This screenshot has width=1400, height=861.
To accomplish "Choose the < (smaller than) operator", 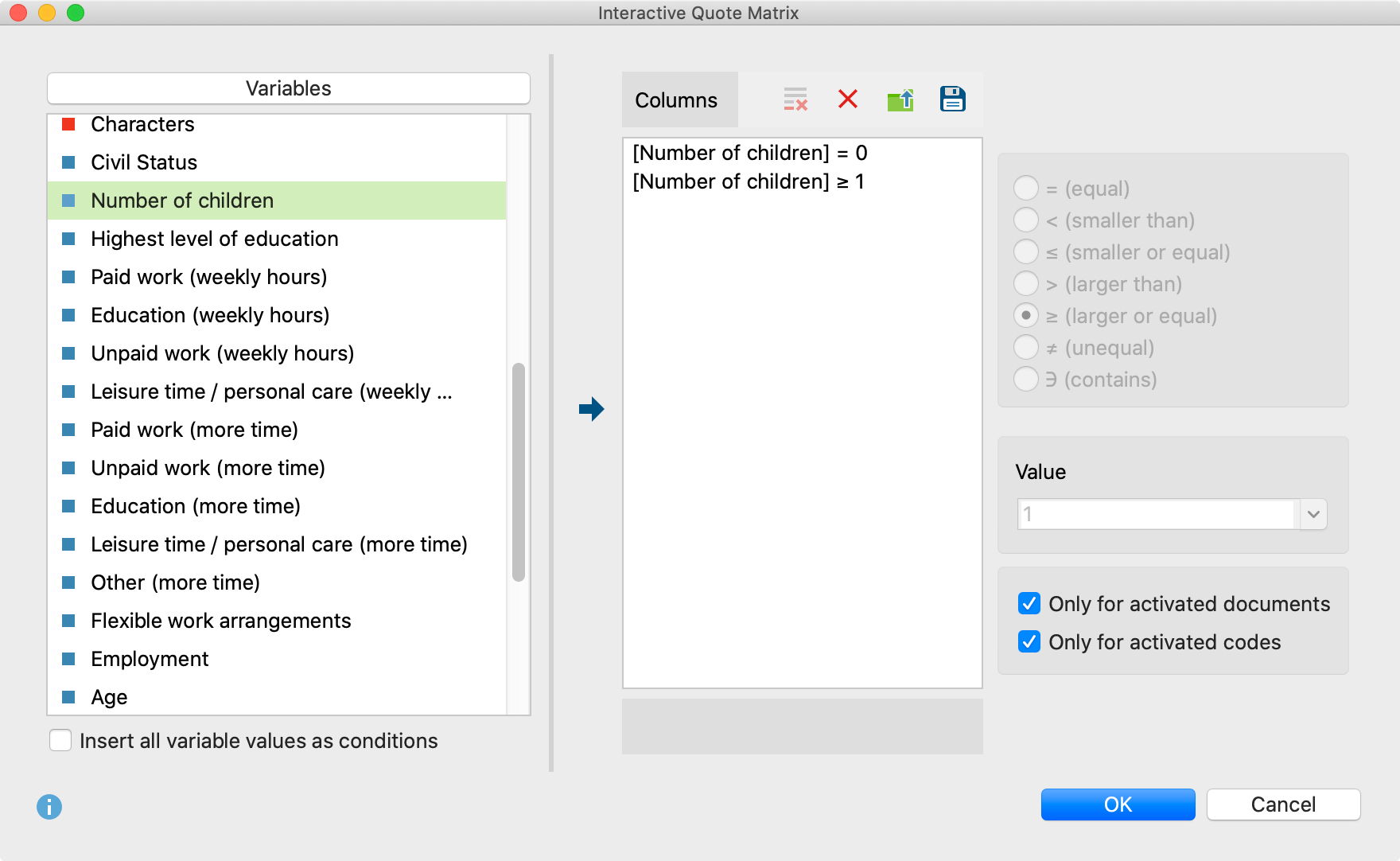I will (x=1026, y=220).
